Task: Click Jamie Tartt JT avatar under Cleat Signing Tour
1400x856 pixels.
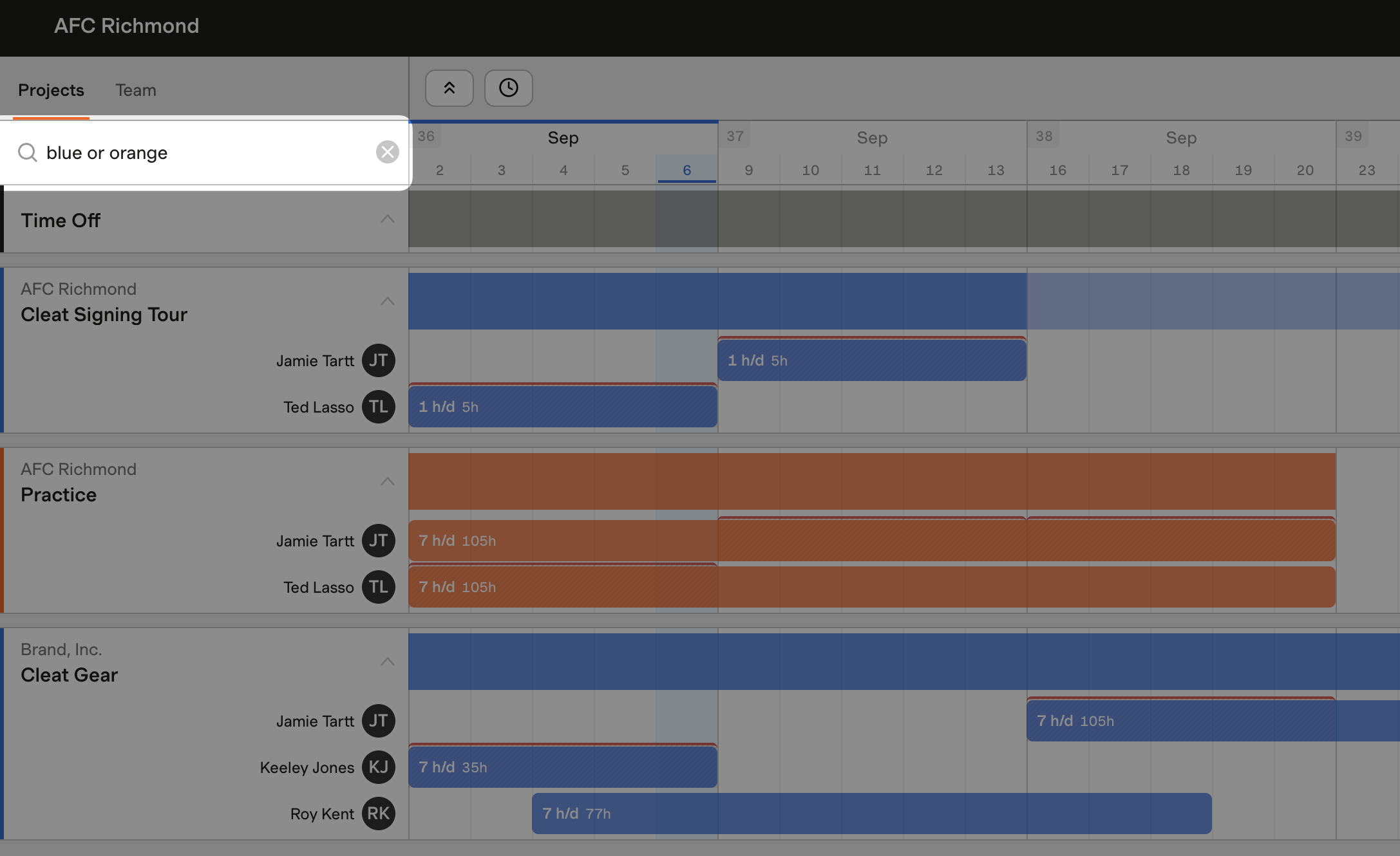Action: 379,360
